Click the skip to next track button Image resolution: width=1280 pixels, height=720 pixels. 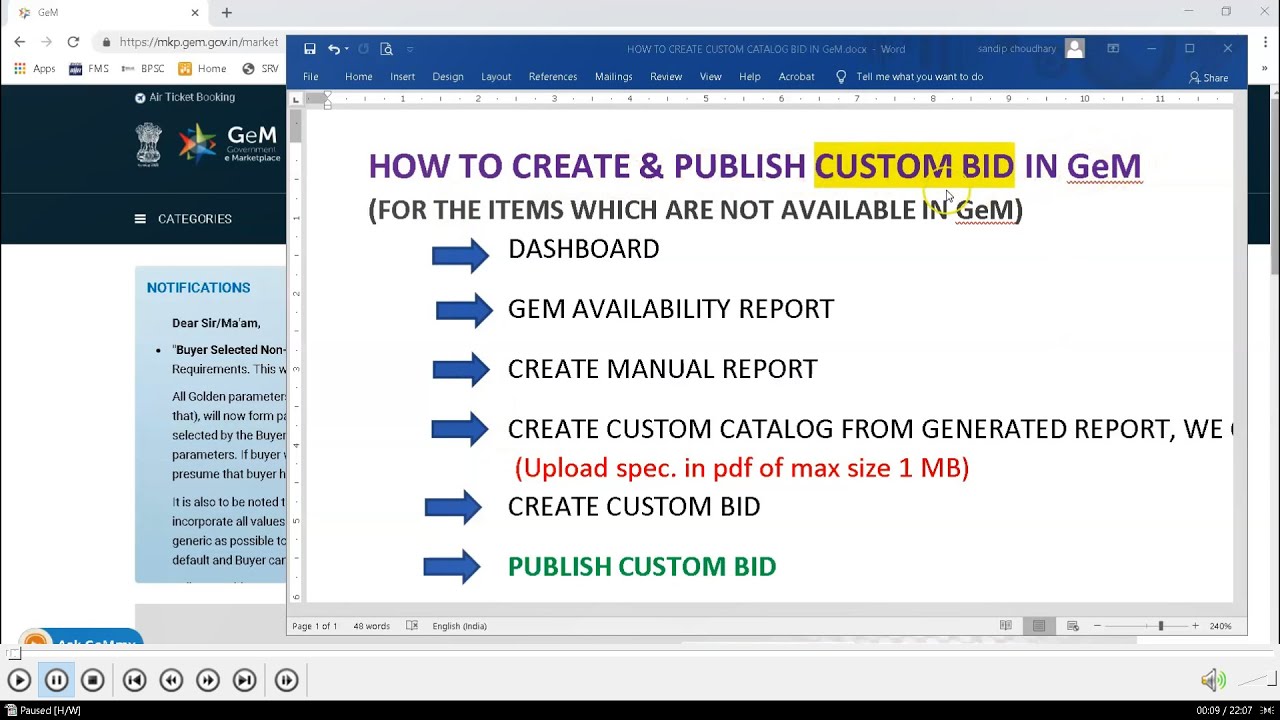245,680
